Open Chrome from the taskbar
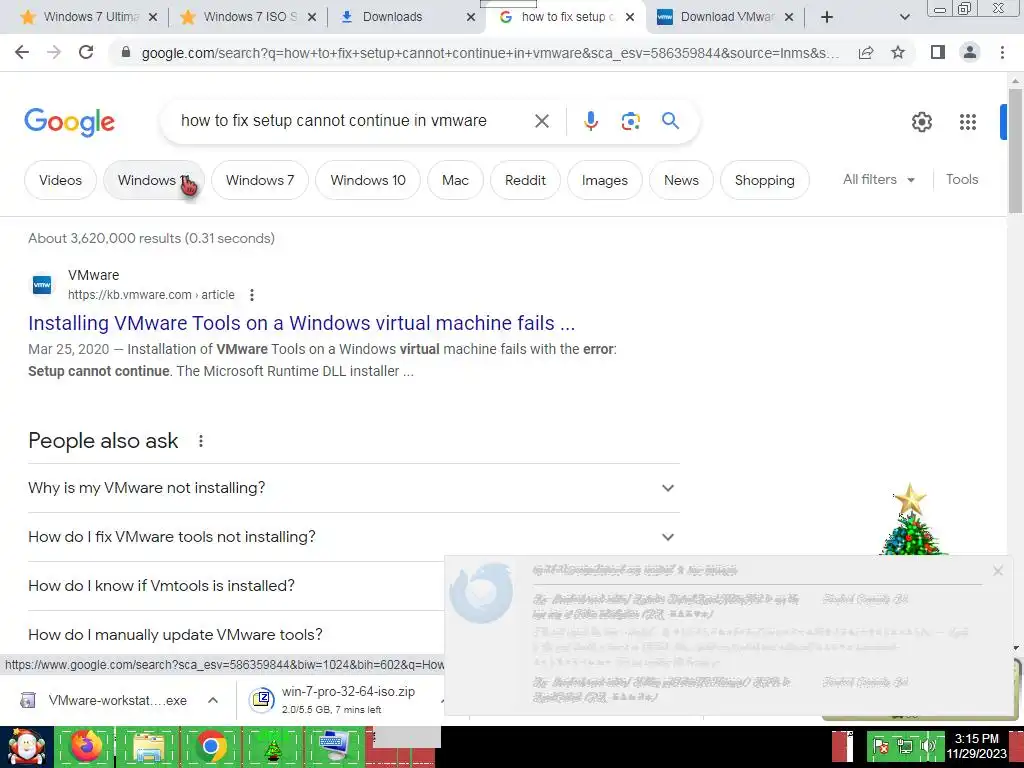 coord(210,746)
